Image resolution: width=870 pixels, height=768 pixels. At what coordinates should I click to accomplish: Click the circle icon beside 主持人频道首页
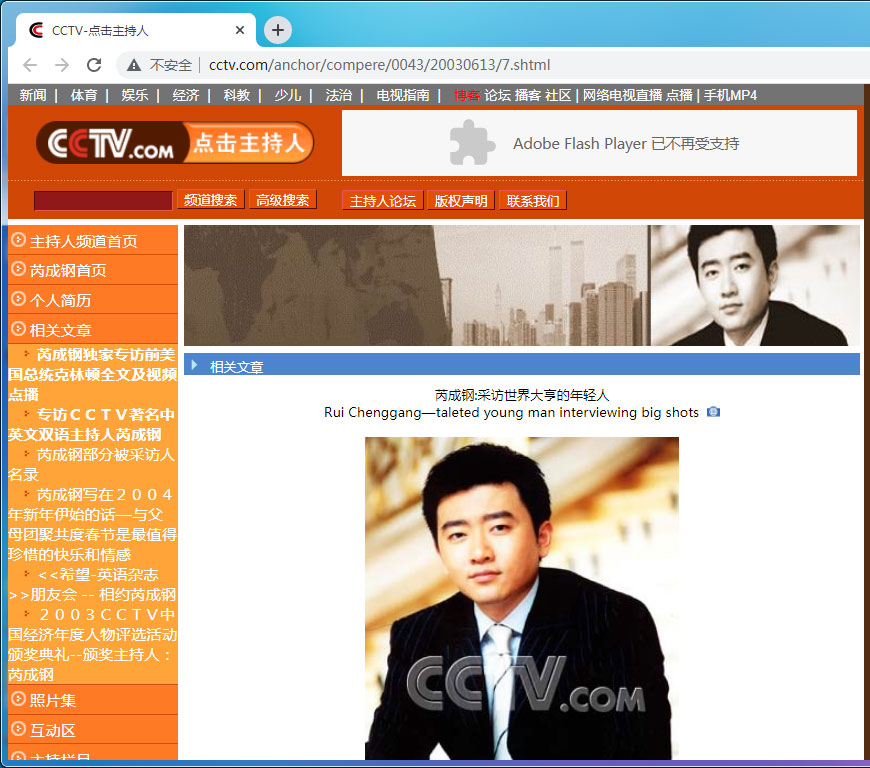18,240
